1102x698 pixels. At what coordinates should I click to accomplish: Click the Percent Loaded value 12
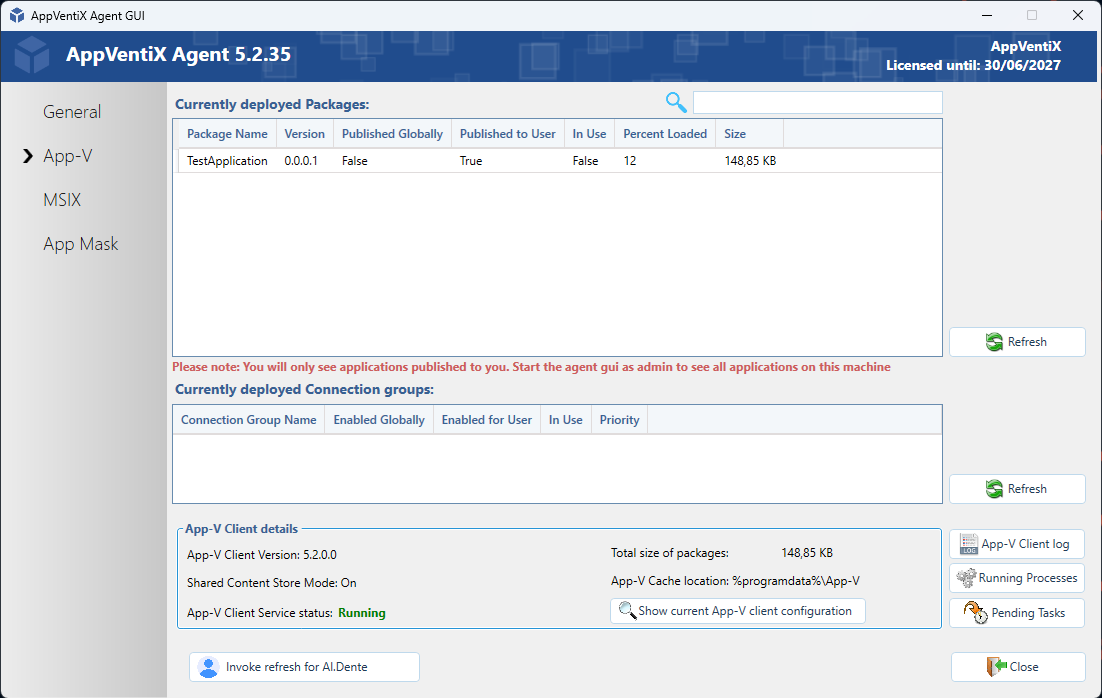pyautogui.click(x=630, y=161)
